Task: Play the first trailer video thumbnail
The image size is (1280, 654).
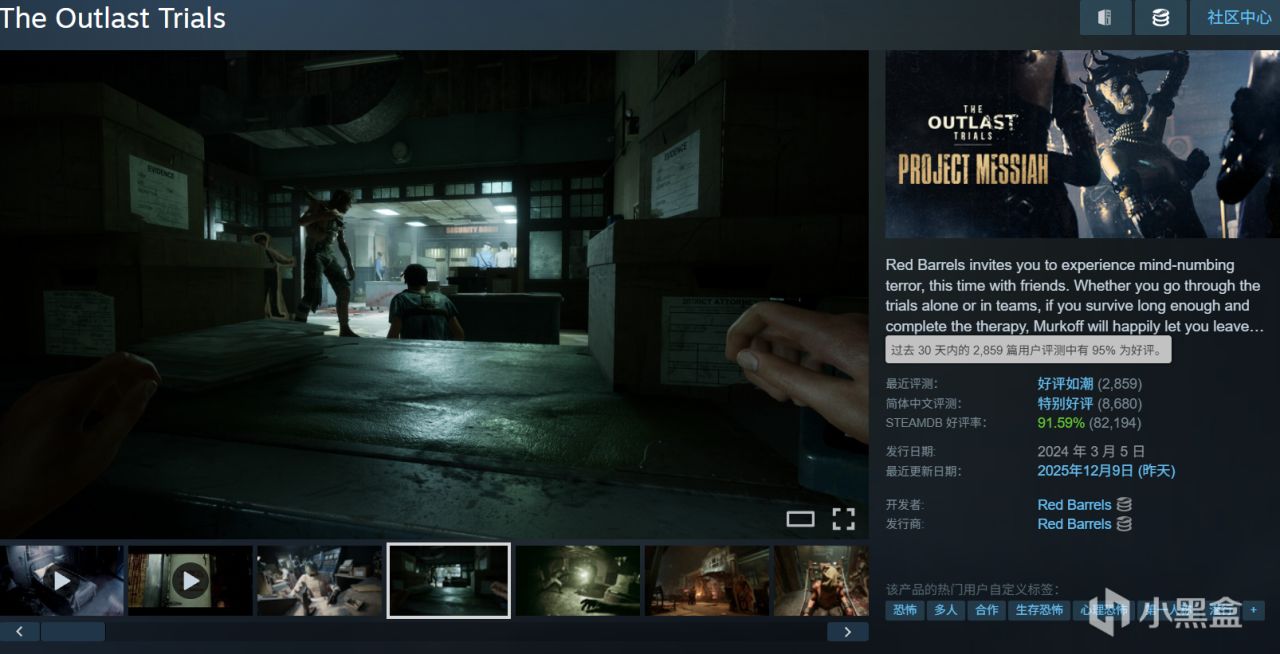Action: [62, 581]
